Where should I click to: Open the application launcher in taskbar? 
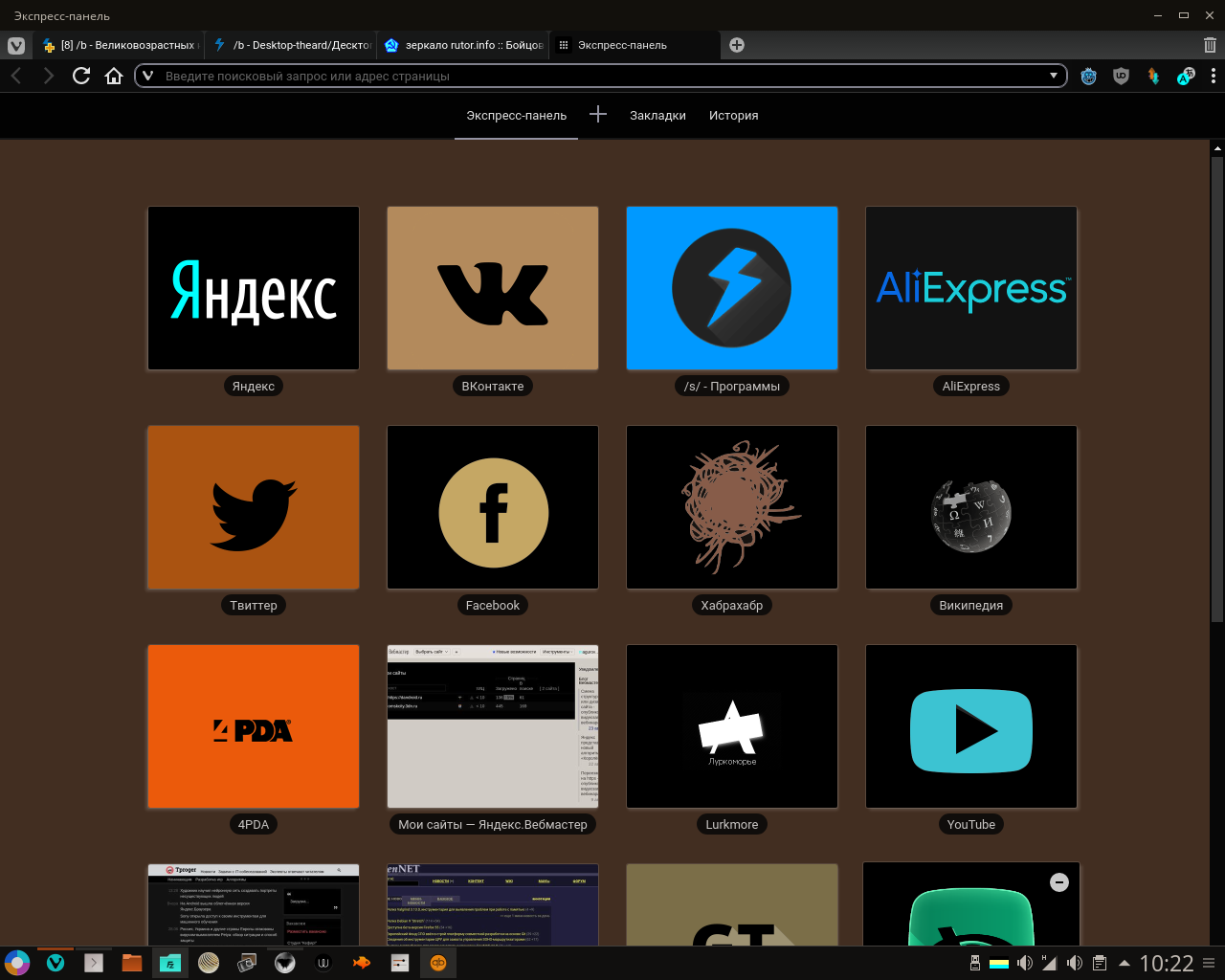coord(17,963)
